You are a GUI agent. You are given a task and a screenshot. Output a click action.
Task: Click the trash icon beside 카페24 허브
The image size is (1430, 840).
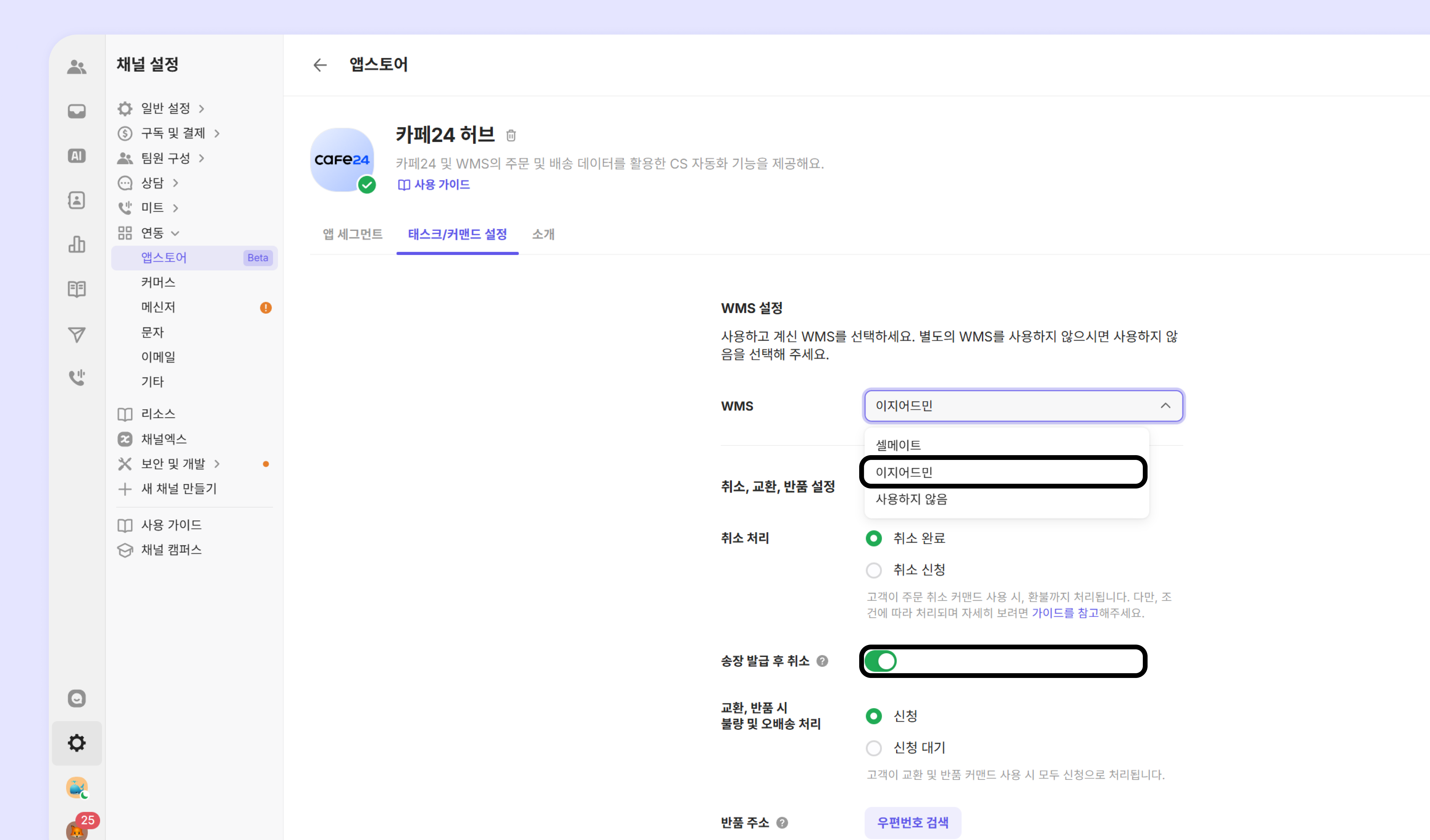(x=511, y=135)
